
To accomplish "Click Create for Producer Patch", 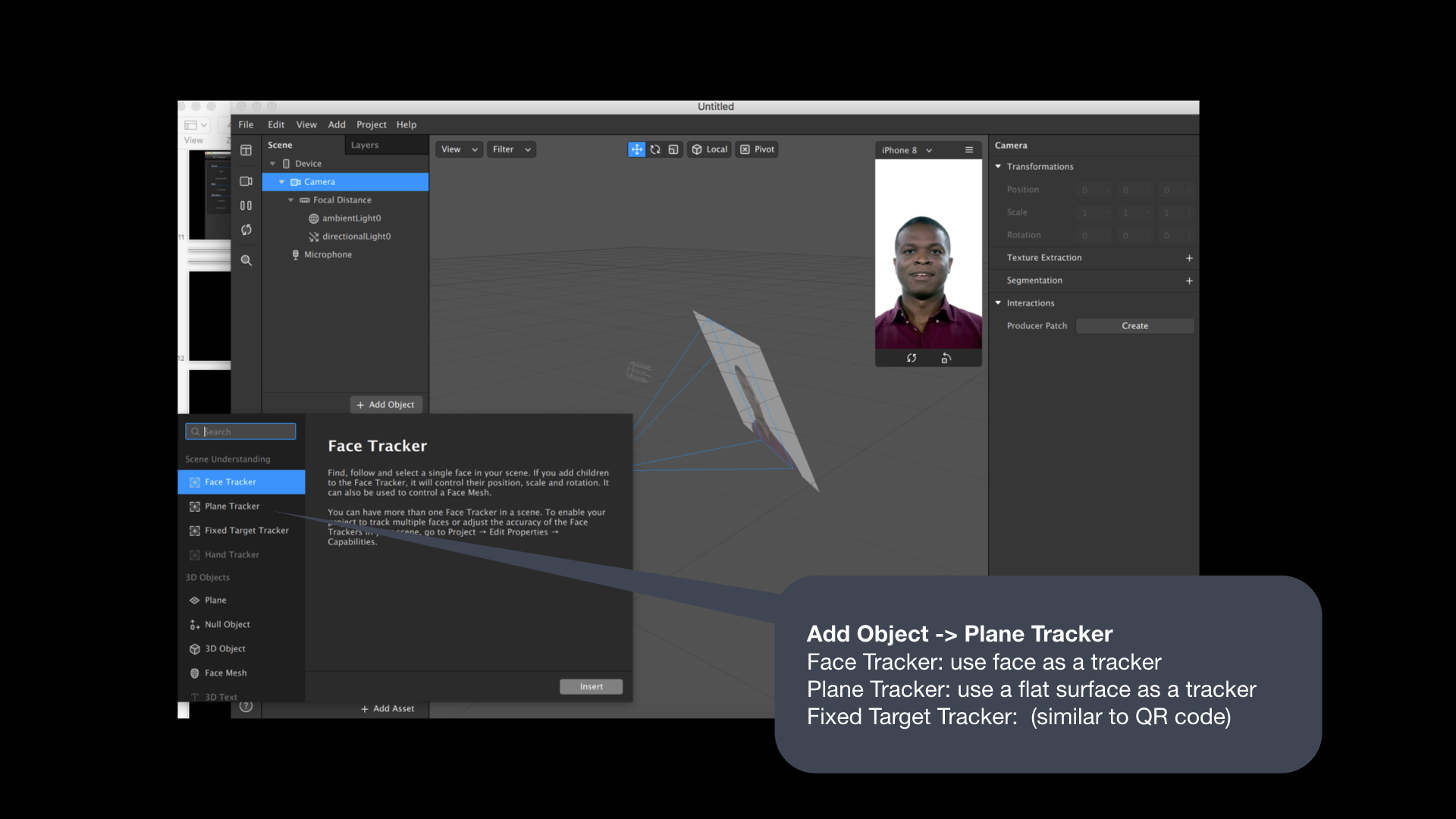I will pyautogui.click(x=1134, y=325).
